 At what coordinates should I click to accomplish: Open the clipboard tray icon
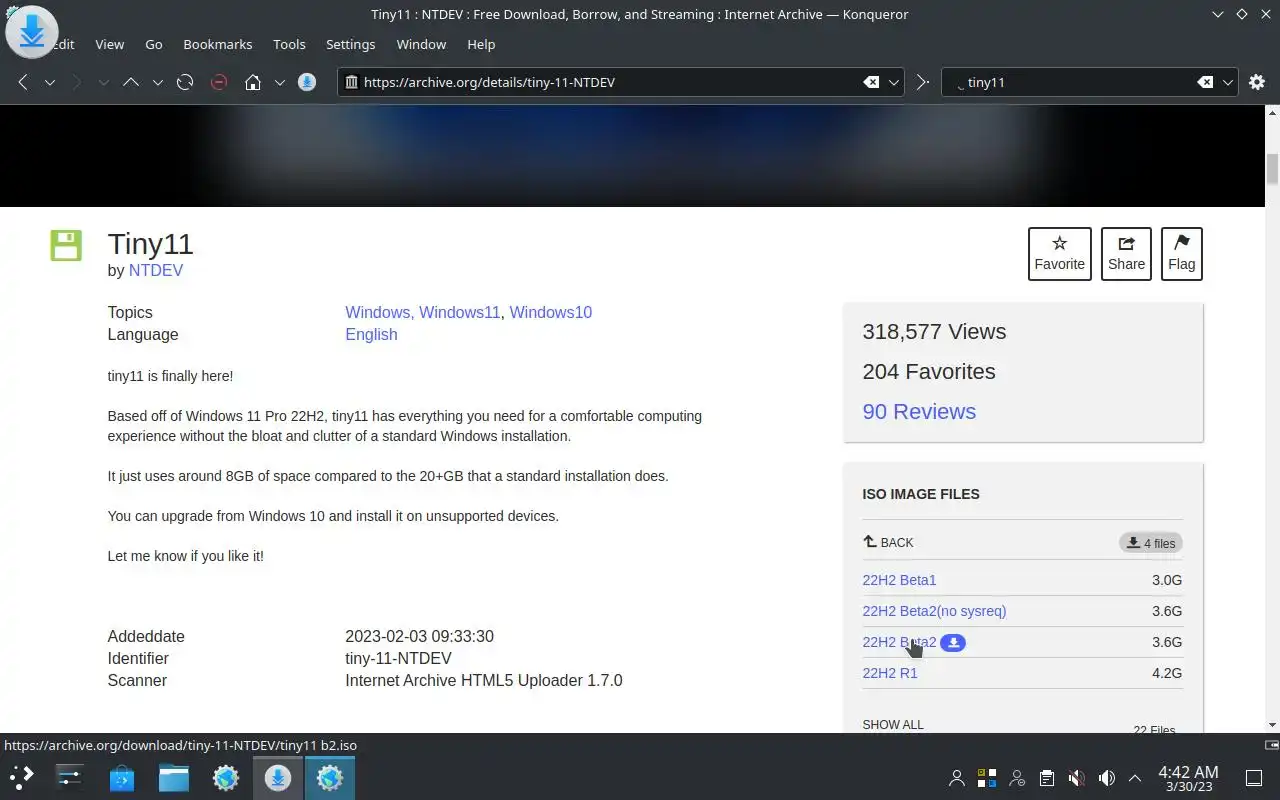point(1046,778)
